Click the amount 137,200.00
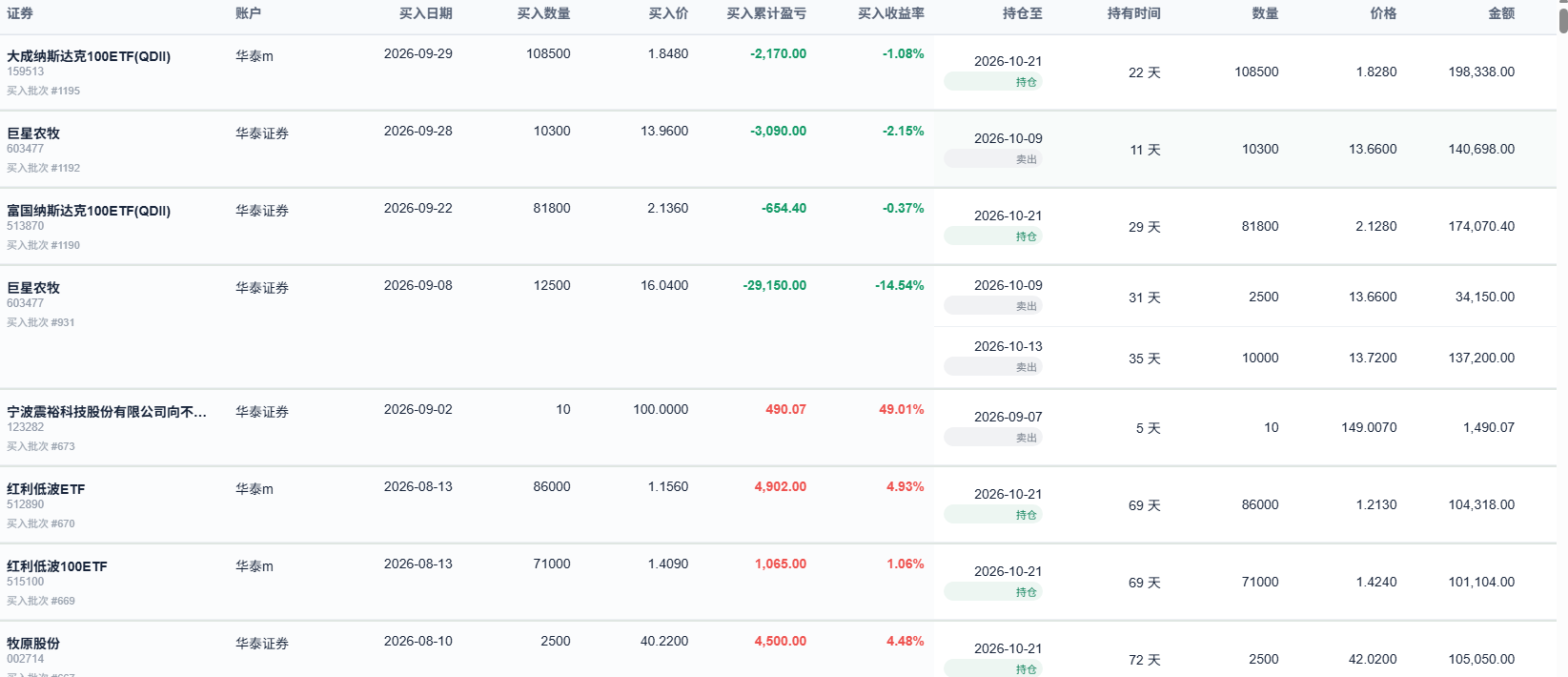The width and height of the screenshot is (1568, 677). point(1481,359)
